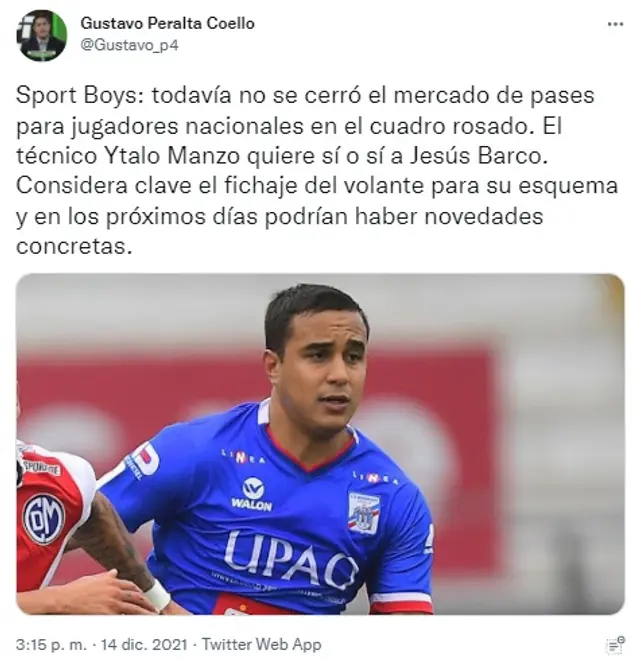Click the sponsor patch on the blue sleeve

(140, 462)
